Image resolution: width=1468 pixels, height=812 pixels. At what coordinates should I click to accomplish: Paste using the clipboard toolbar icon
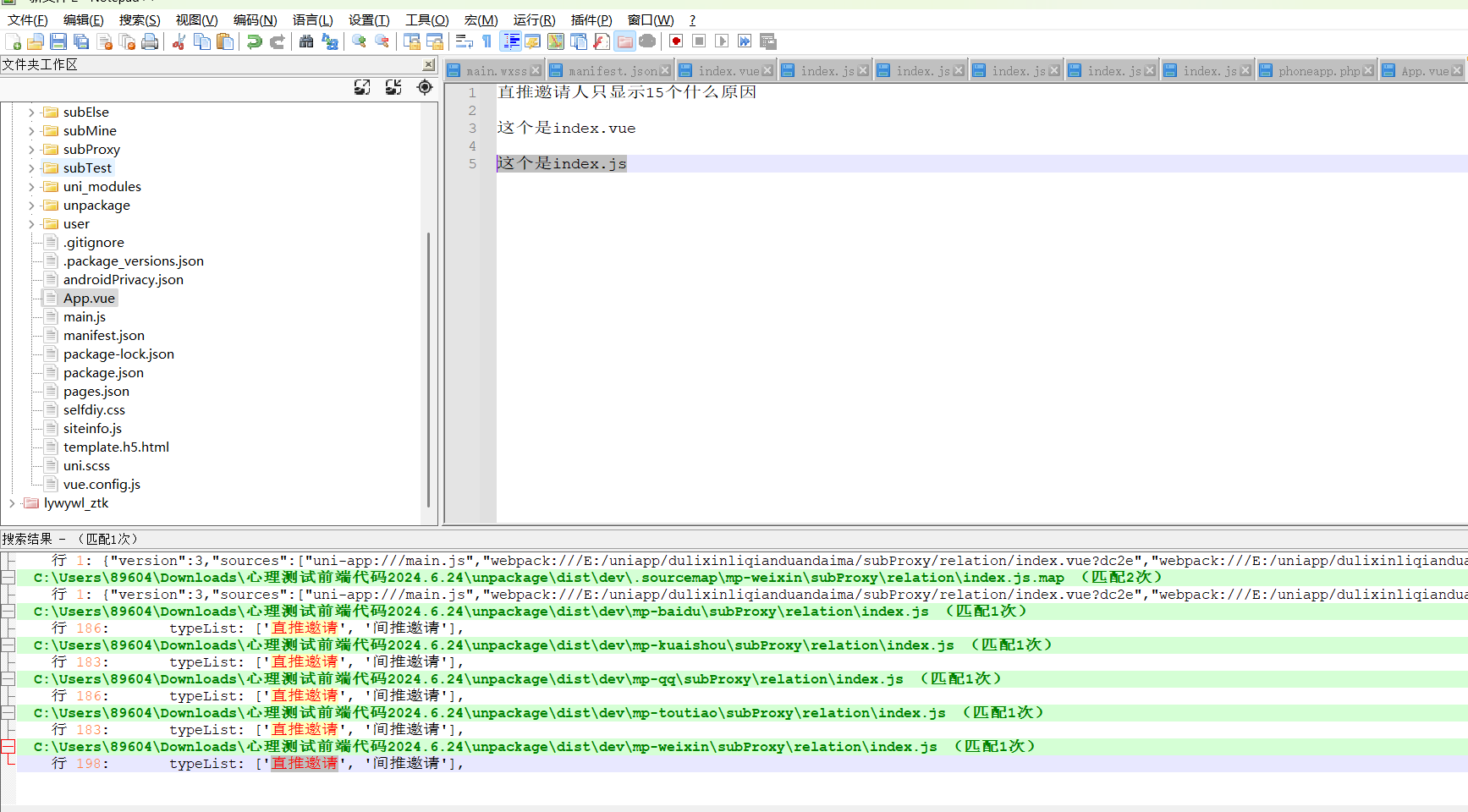tap(225, 41)
